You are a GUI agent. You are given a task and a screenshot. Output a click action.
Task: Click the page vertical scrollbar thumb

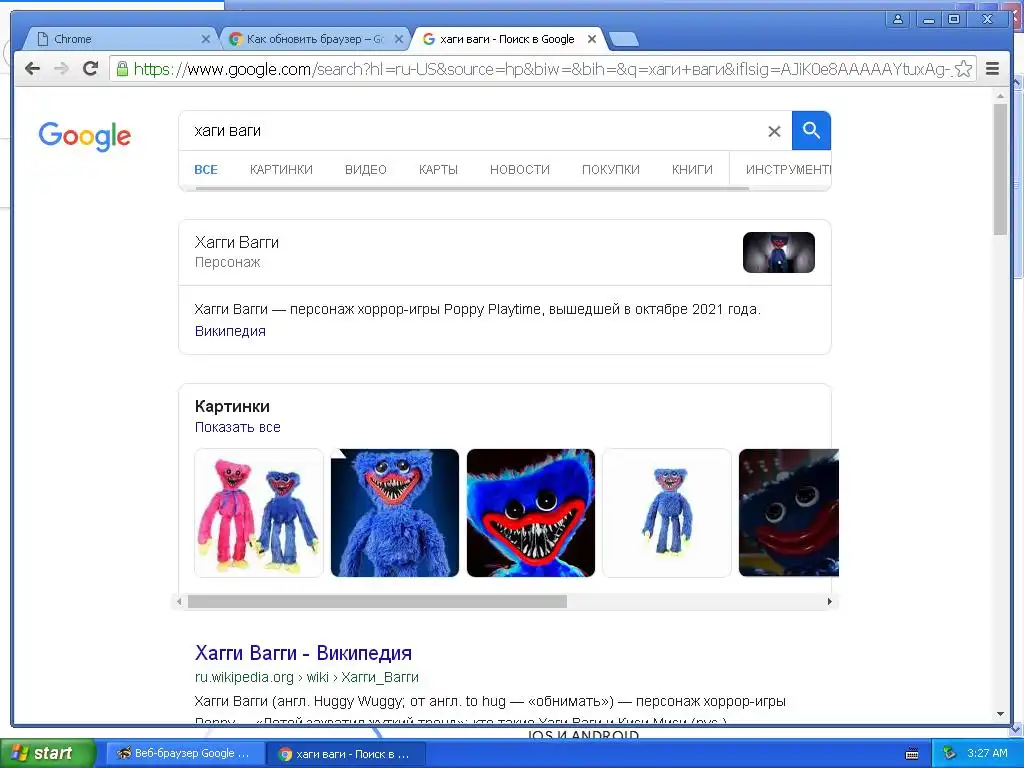1000,169
